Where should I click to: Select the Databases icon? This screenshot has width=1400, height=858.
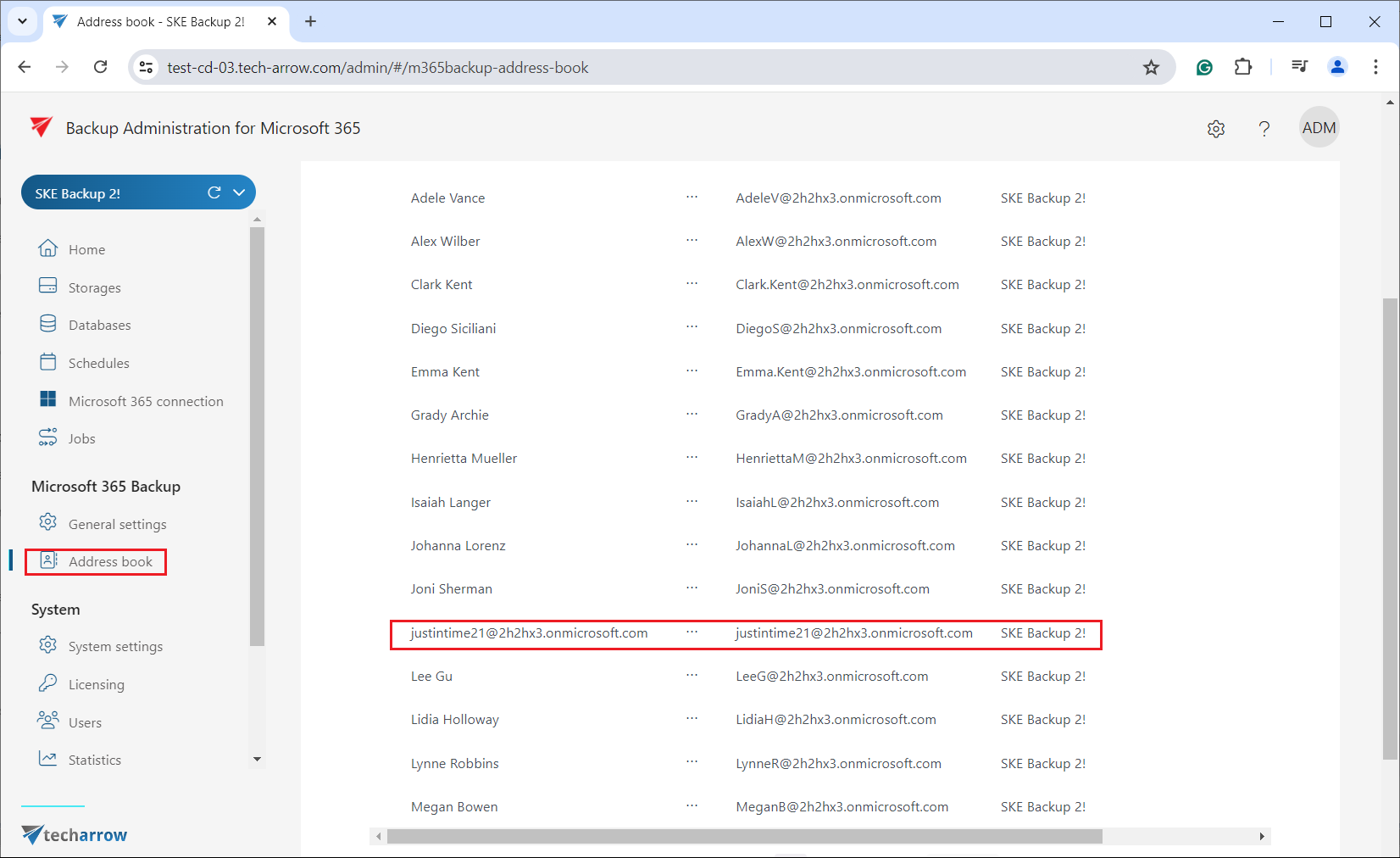[x=48, y=325]
